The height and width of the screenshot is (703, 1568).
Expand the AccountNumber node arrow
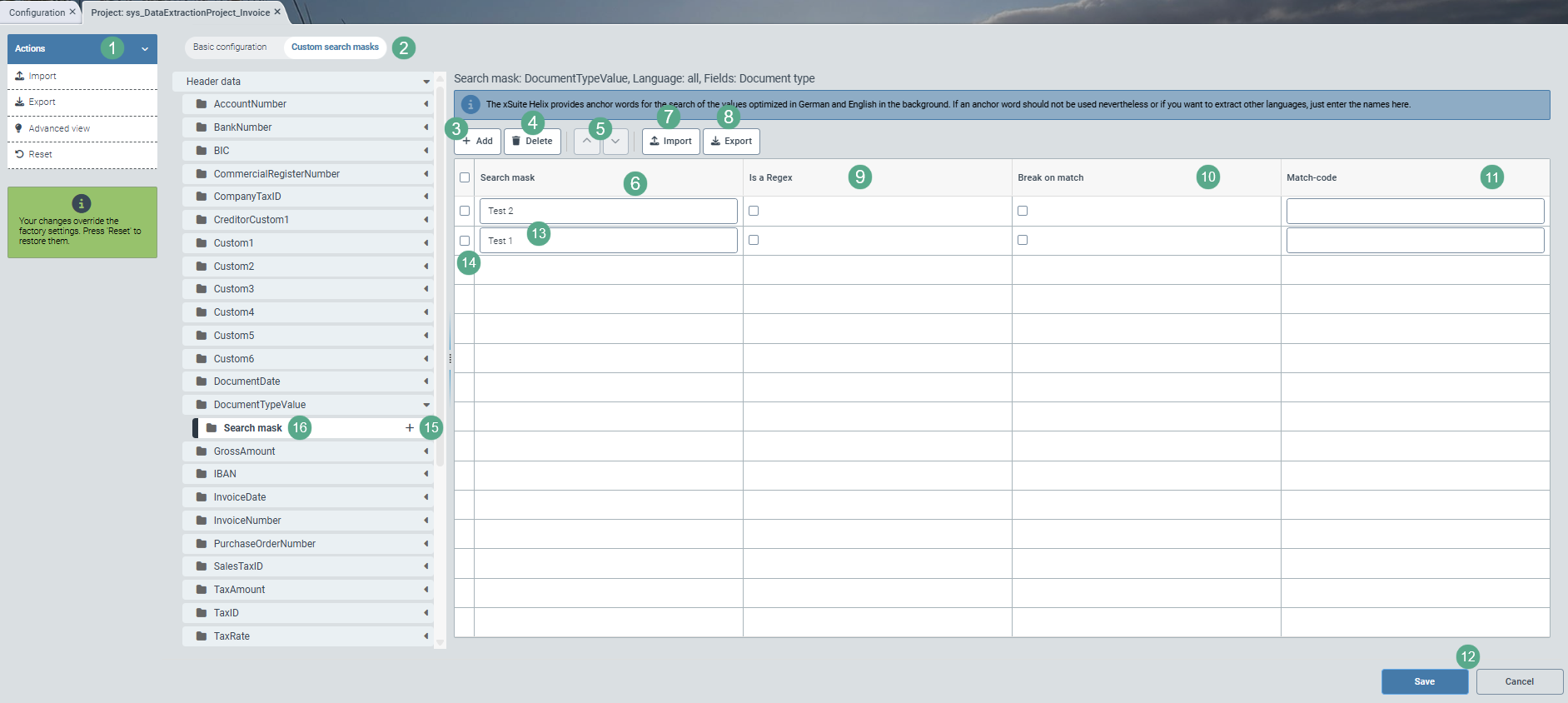(426, 104)
